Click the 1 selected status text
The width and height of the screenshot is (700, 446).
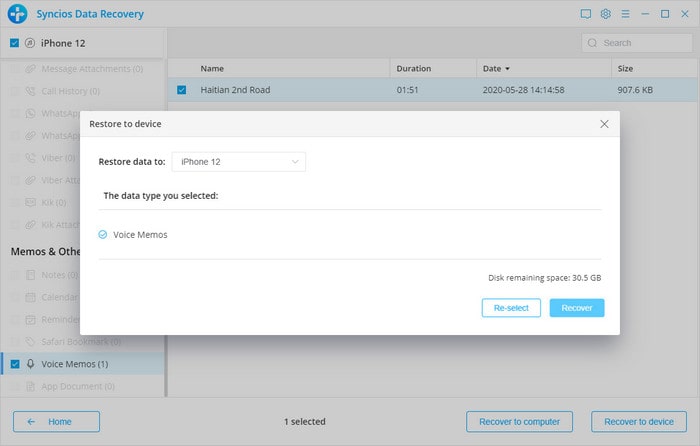tap(305, 421)
